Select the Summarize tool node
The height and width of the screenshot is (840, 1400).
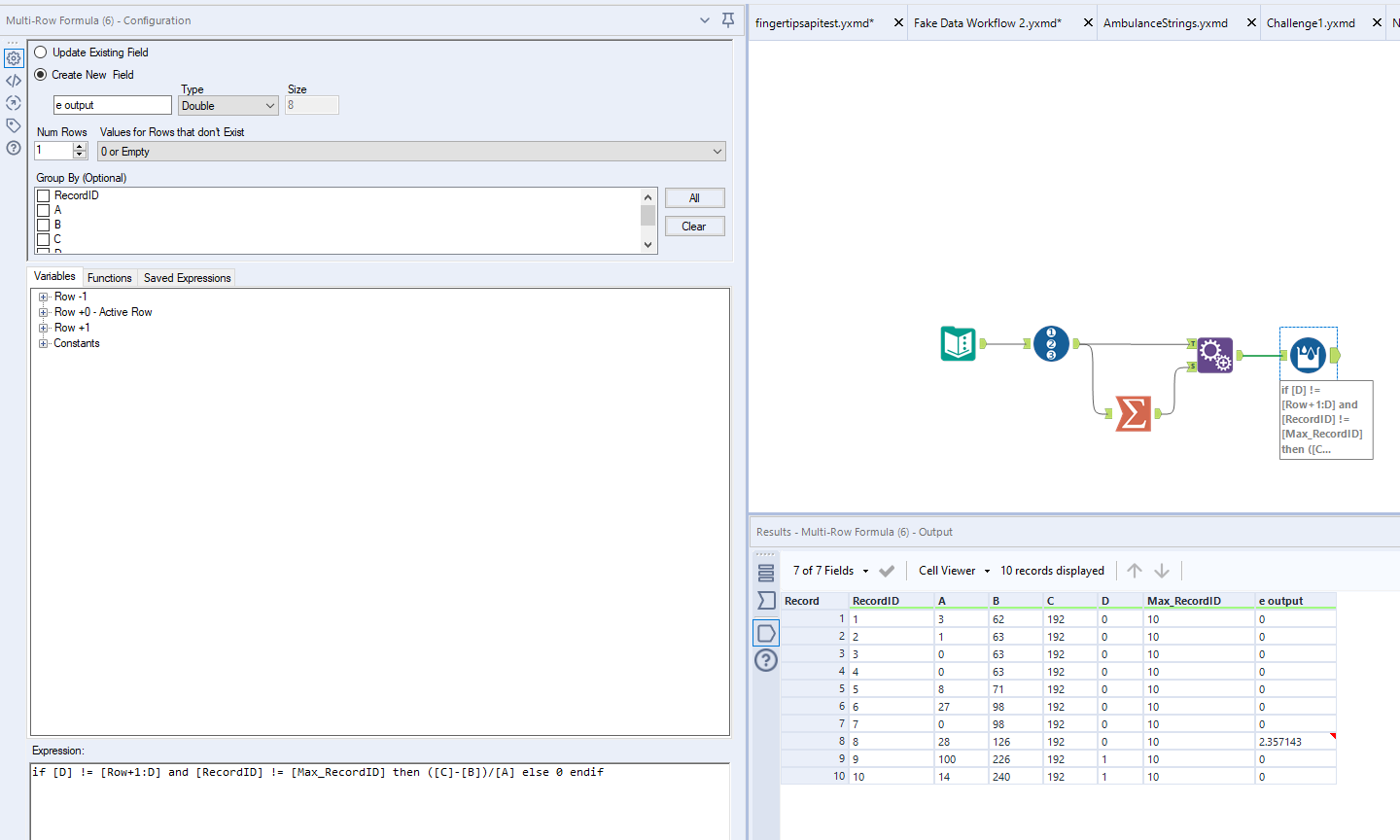coord(1133,413)
